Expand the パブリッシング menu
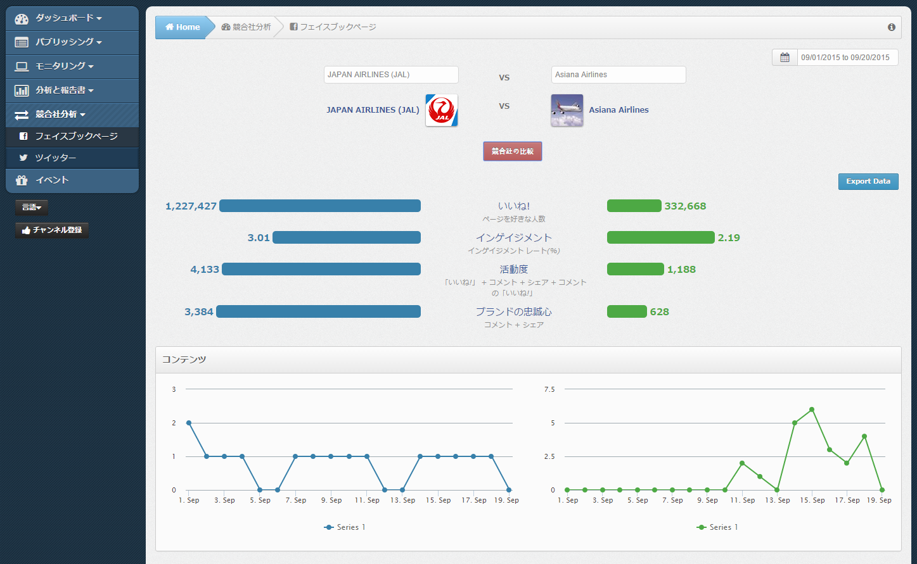This screenshot has height=564, width=917. click(68, 42)
